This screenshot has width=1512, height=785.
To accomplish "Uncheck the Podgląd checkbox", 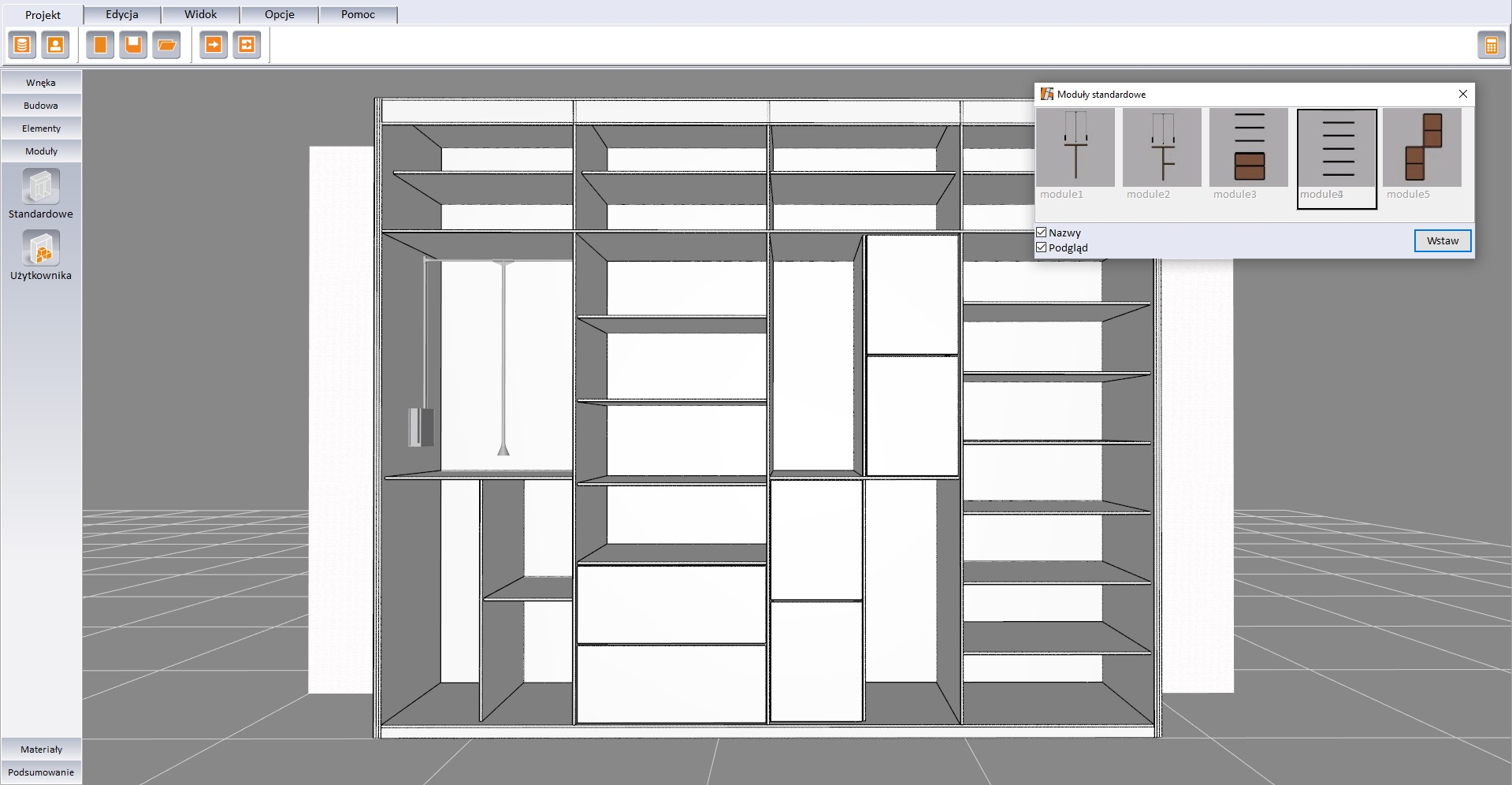I will click(x=1042, y=247).
